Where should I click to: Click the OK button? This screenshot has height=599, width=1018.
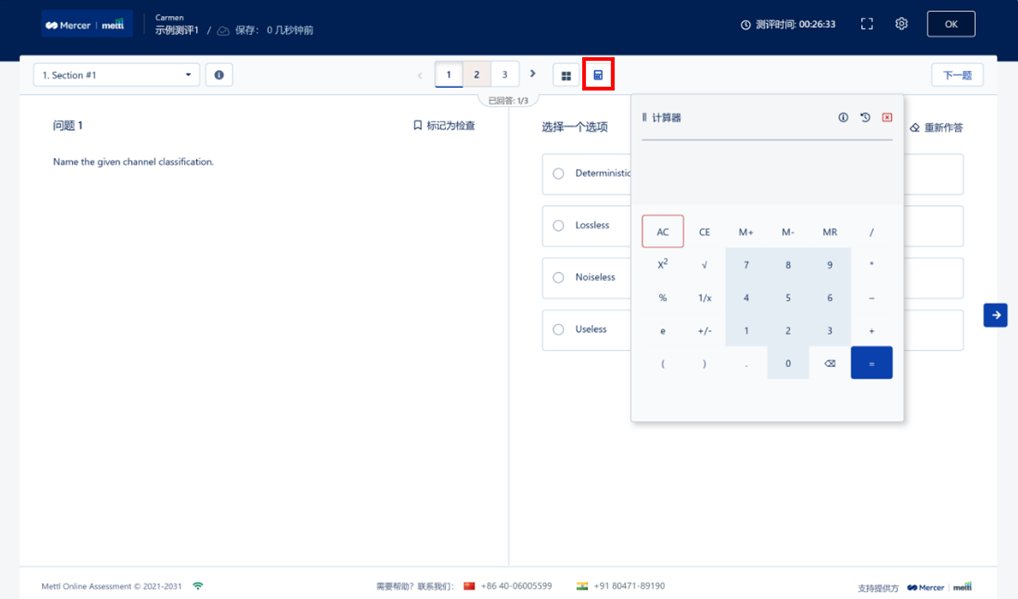(x=950, y=24)
